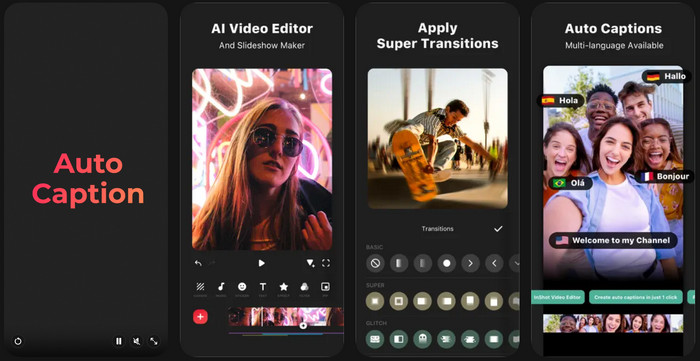The width and height of the screenshot is (700, 361).
Task: Click the replay icon in Auto Caption preview
Action: point(18,341)
